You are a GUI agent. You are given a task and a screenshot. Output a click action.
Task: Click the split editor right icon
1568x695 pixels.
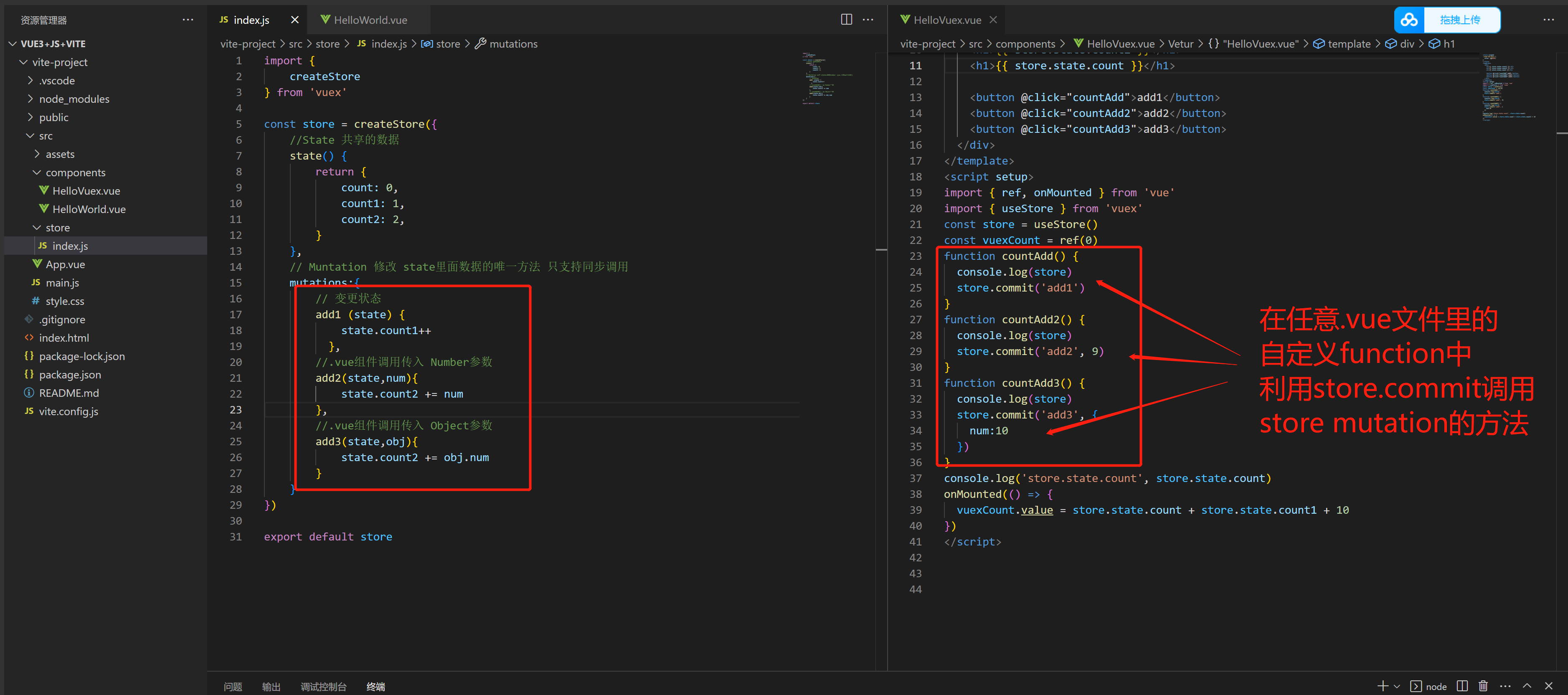pyautogui.click(x=846, y=20)
